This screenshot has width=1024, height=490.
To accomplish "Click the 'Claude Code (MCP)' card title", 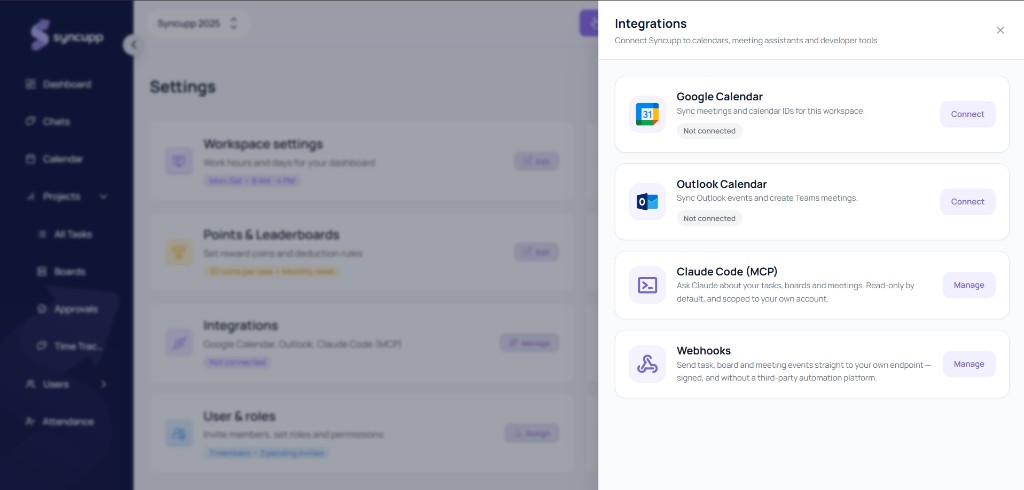I will tap(727, 272).
